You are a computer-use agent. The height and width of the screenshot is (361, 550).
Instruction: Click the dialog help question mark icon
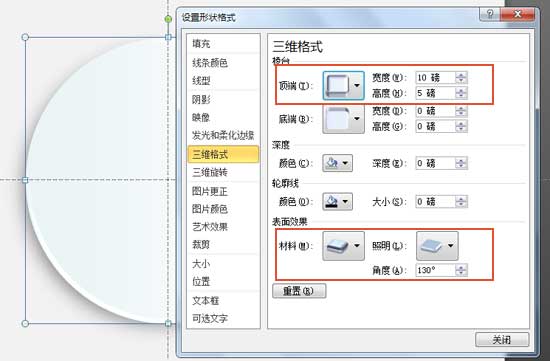click(490, 14)
